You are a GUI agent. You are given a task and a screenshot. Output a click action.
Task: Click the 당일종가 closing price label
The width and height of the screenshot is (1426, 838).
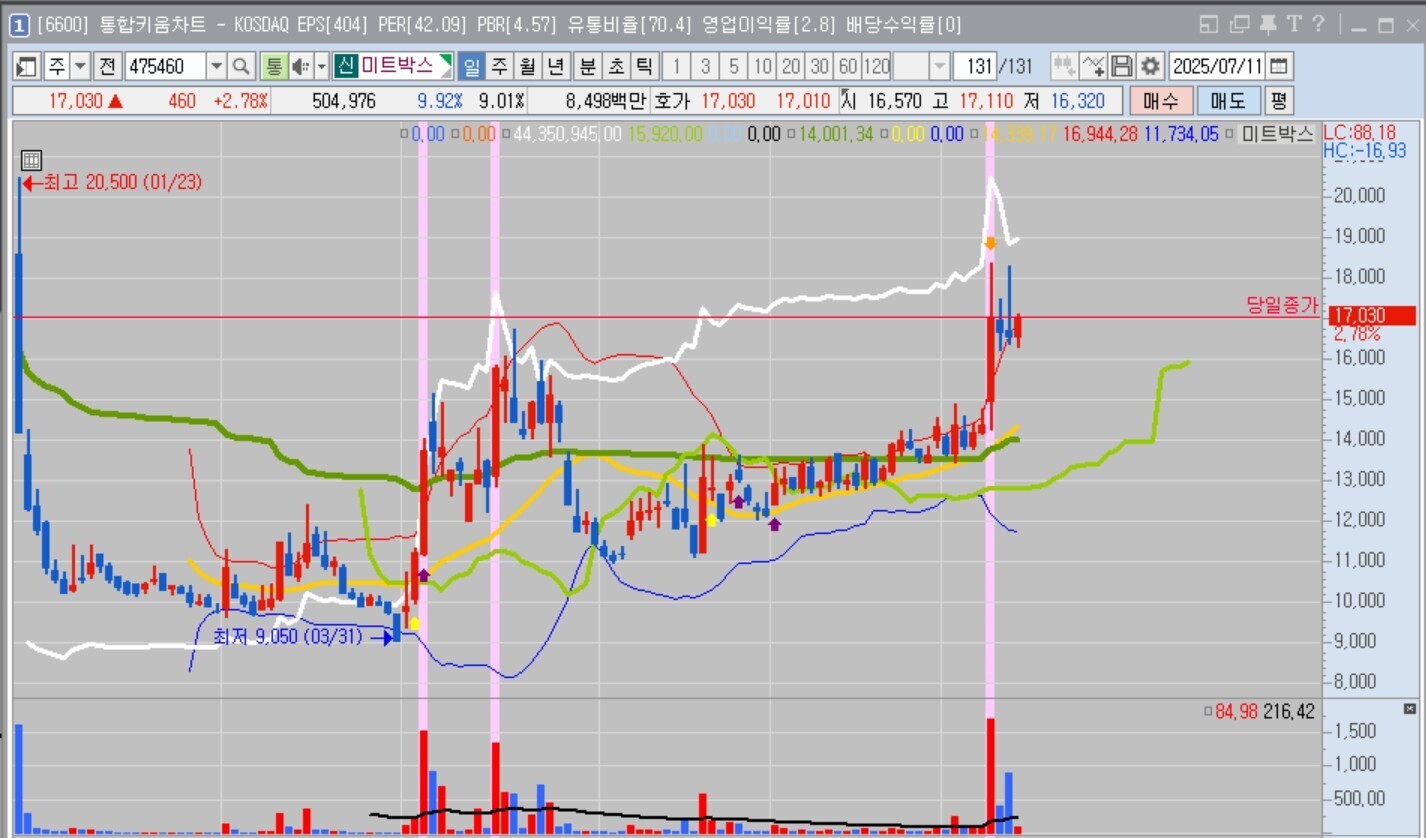[1283, 305]
